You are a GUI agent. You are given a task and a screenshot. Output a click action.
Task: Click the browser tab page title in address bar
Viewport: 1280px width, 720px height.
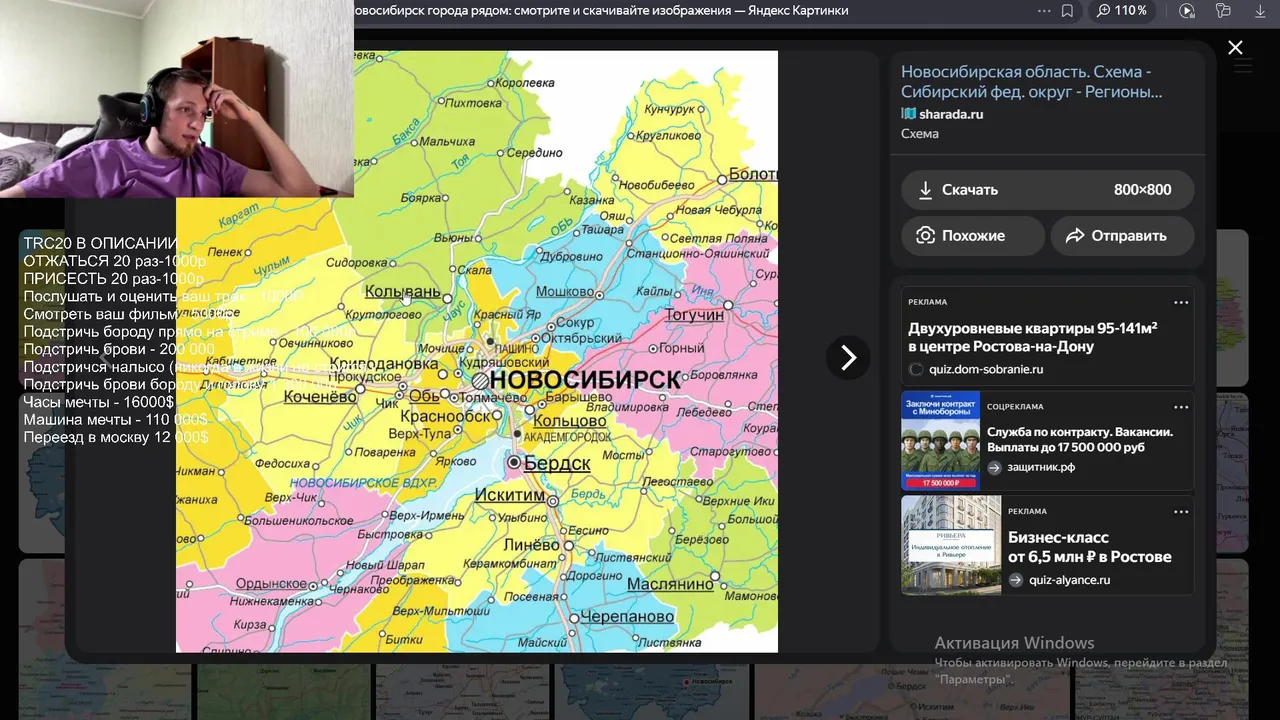click(x=601, y=11)
